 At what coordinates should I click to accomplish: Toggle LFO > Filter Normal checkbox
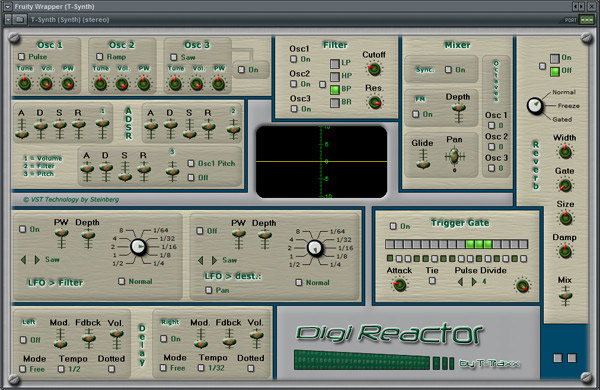121,281
